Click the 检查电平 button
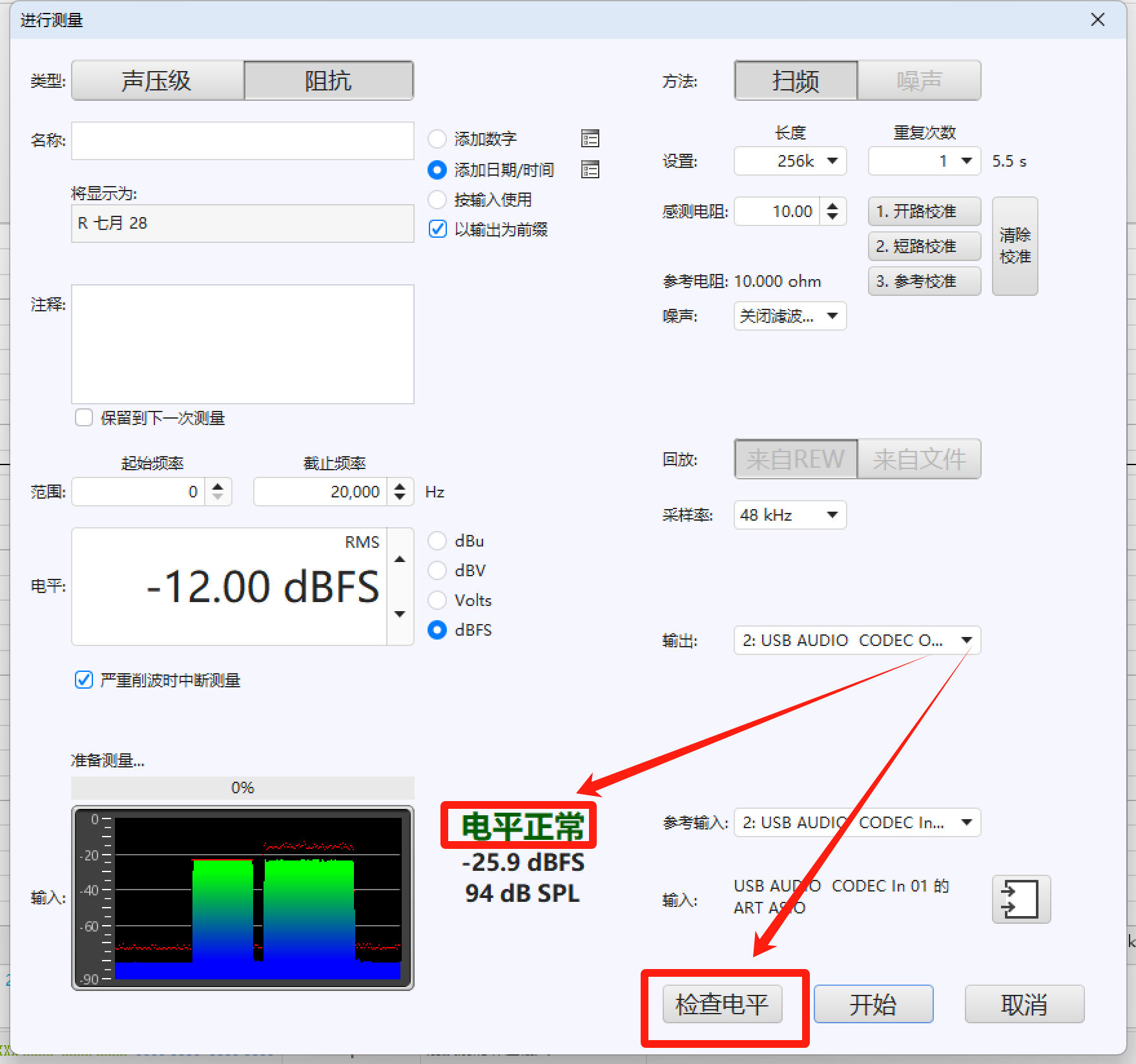 [x=723, y=1004]
